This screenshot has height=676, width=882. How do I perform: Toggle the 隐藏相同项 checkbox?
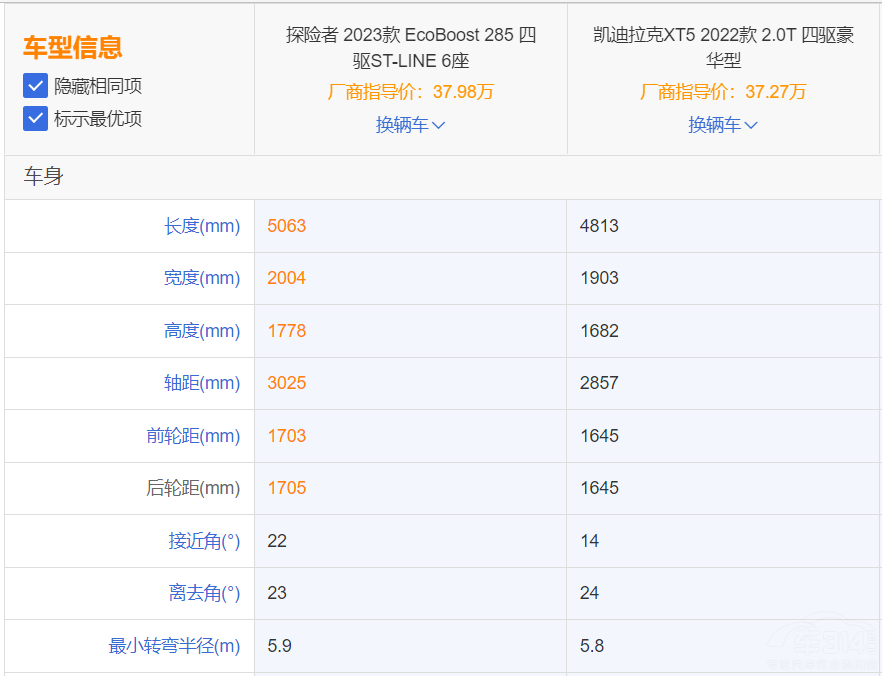tap(36, 86)
